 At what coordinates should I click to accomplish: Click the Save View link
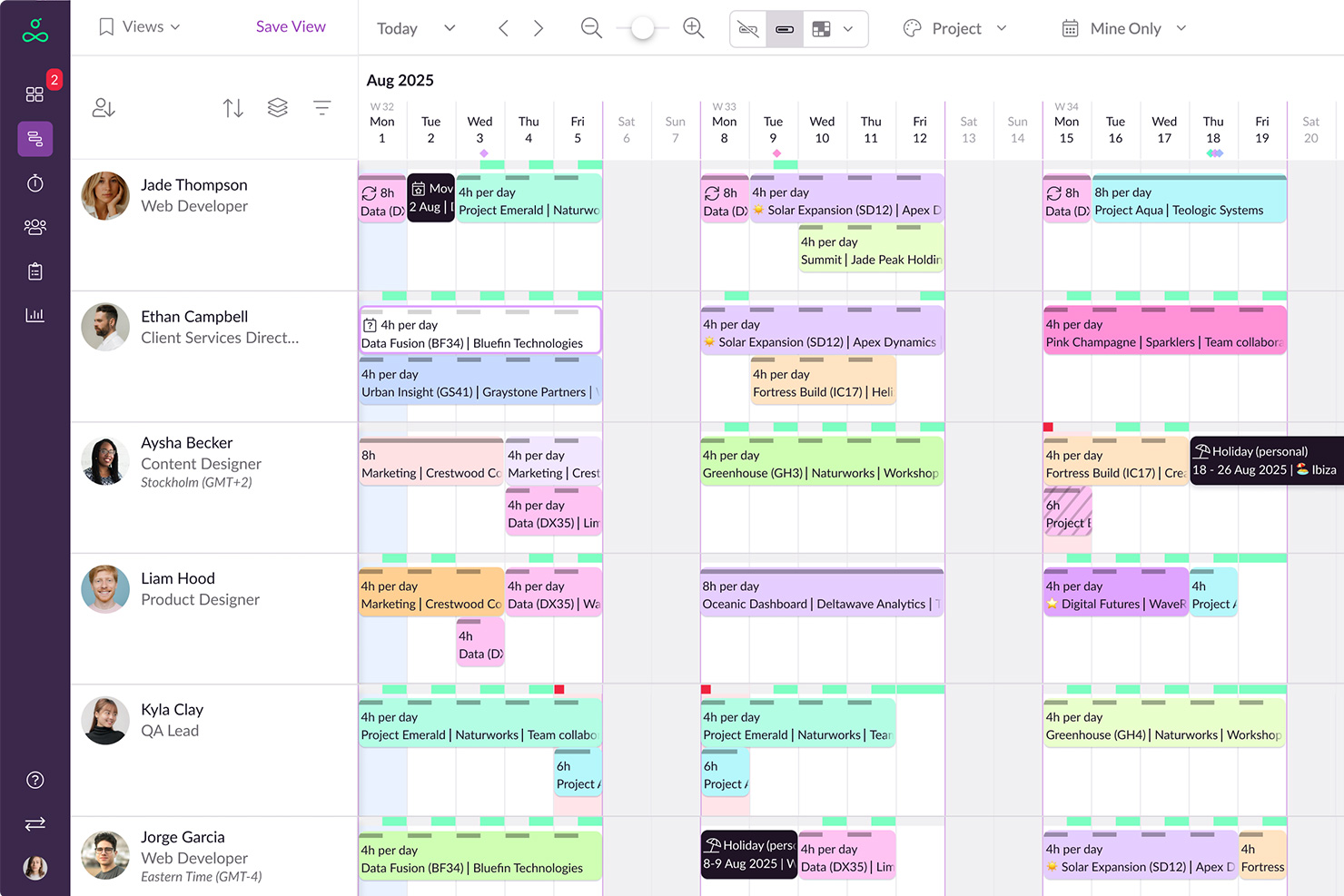[x=291, y=26]
